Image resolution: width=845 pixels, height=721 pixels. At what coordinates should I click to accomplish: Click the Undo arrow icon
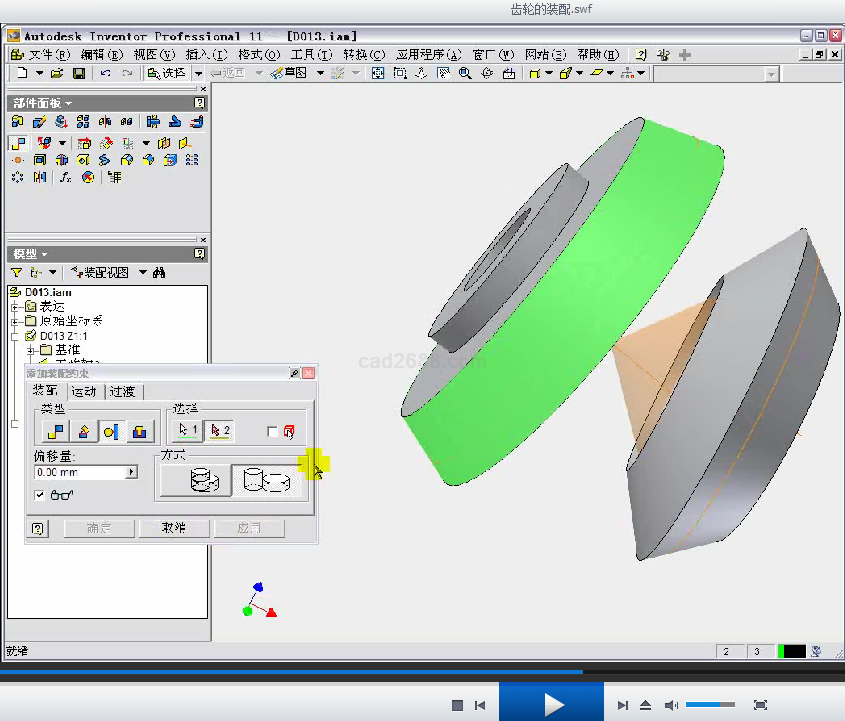(x=105, y=73)
